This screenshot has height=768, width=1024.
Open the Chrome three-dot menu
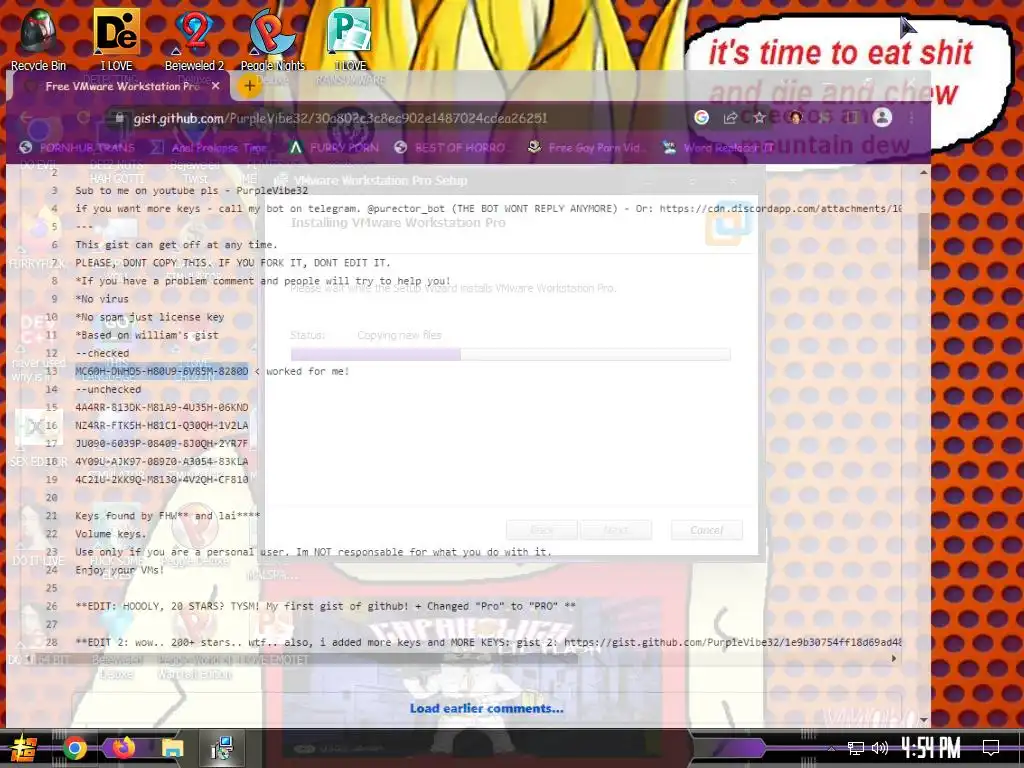point(912,118)
